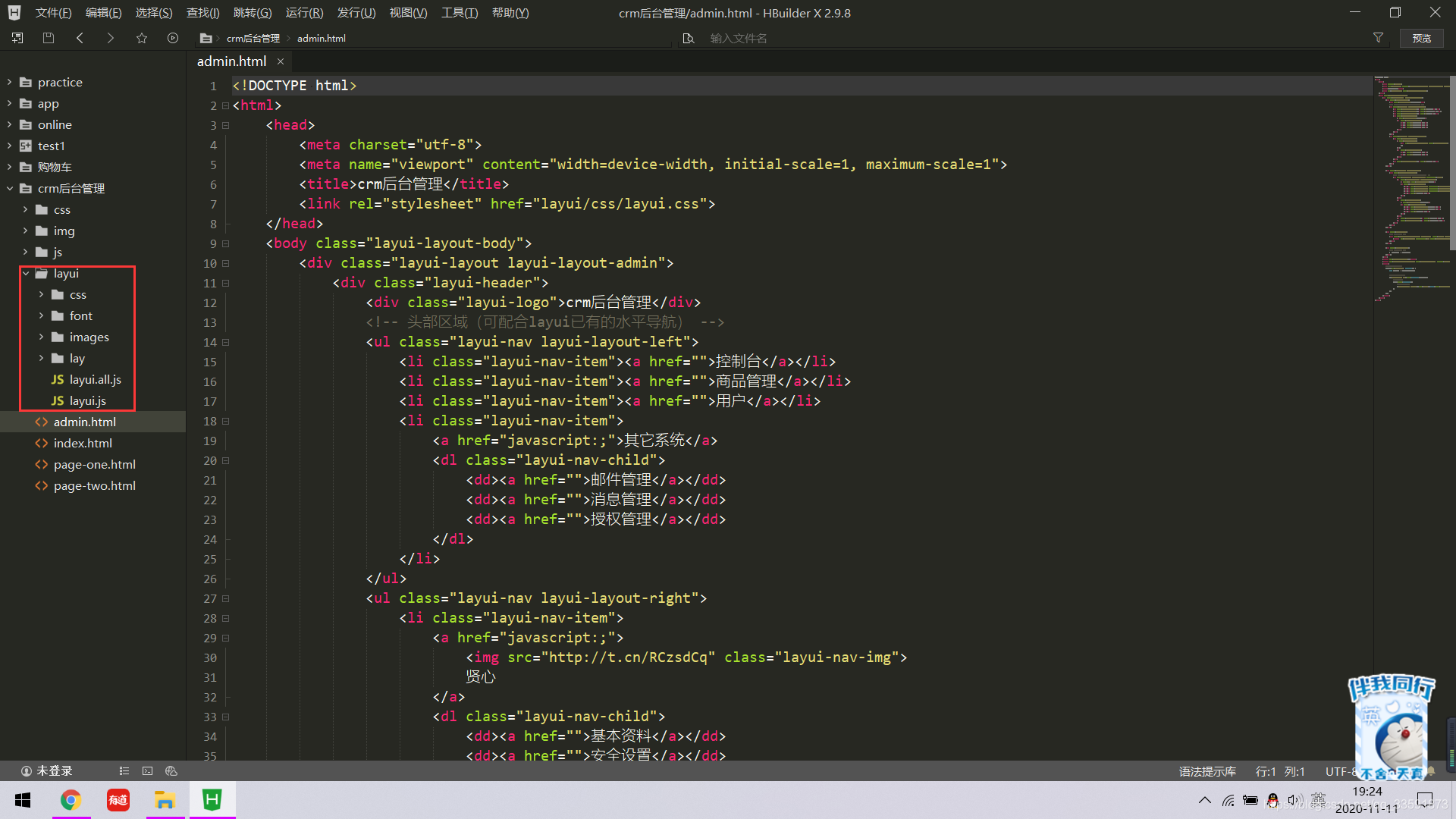
Task: Click the save file icon in toolbar
Action: (x=49, y=38)
